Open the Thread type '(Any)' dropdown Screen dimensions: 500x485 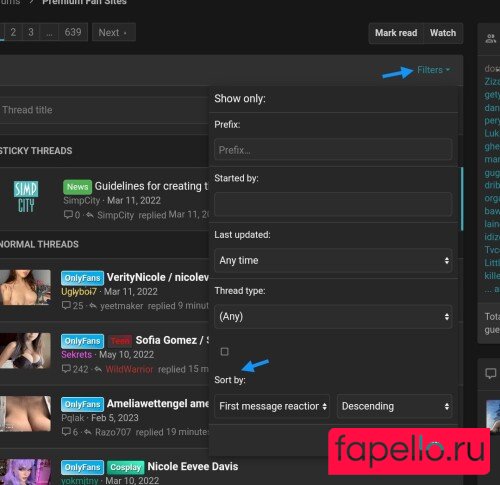click(x=333, y=316)
